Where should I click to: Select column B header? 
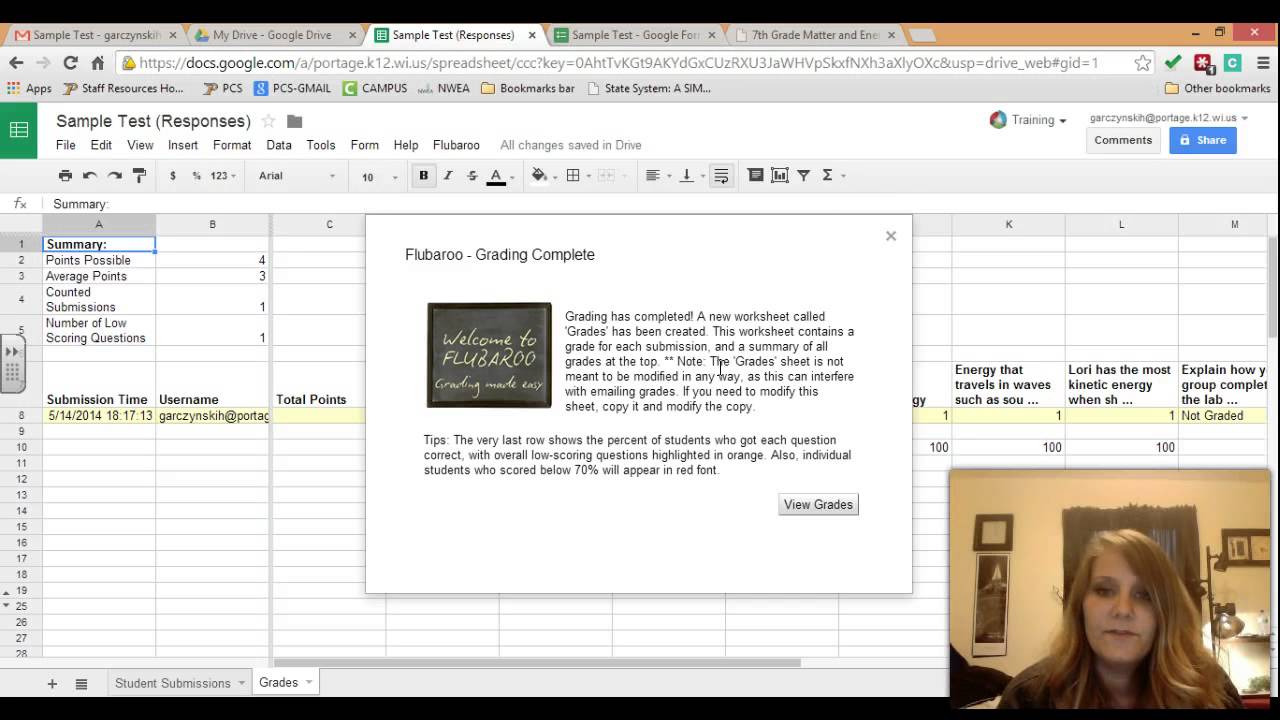point(212,225)
